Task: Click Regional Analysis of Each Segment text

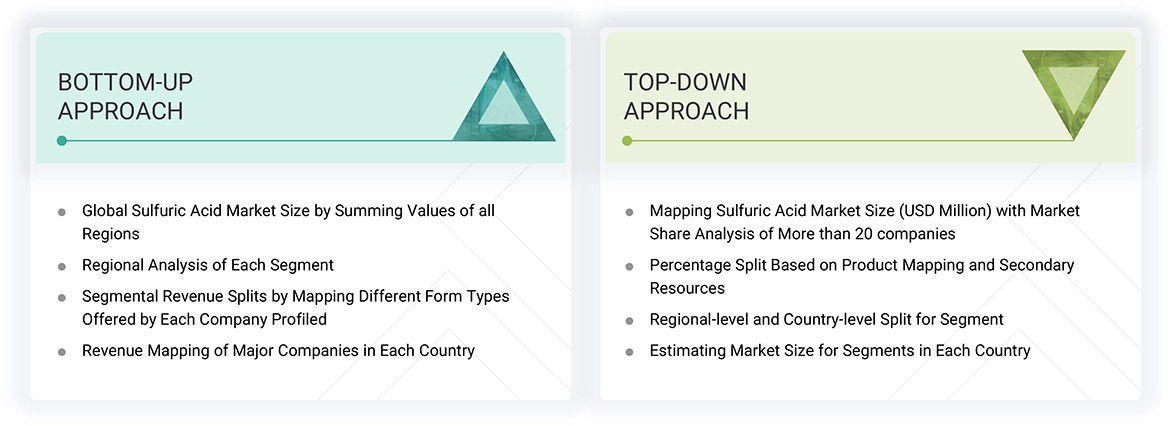Action: 208,265
